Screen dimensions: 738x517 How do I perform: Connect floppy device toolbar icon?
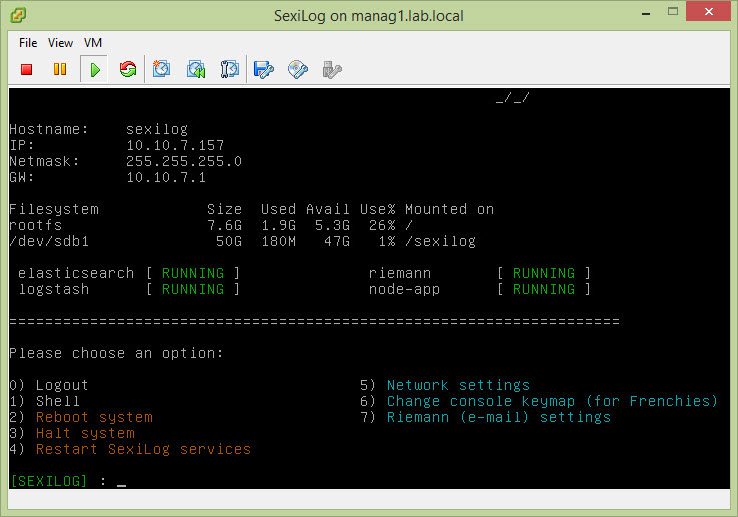click(x=264, y=70)
